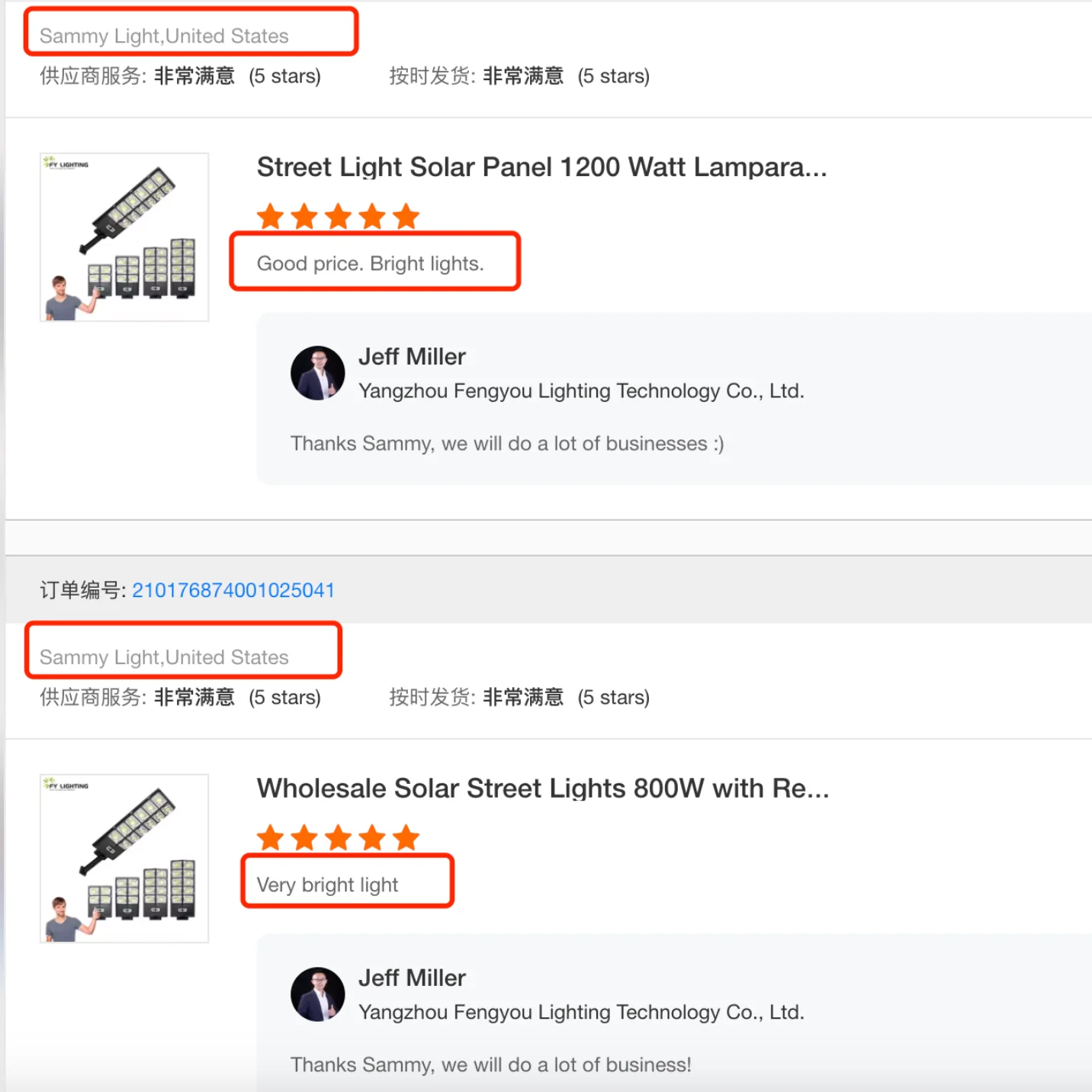Open Street Light Solar Panel 1200 Watt title

[541, 167]
